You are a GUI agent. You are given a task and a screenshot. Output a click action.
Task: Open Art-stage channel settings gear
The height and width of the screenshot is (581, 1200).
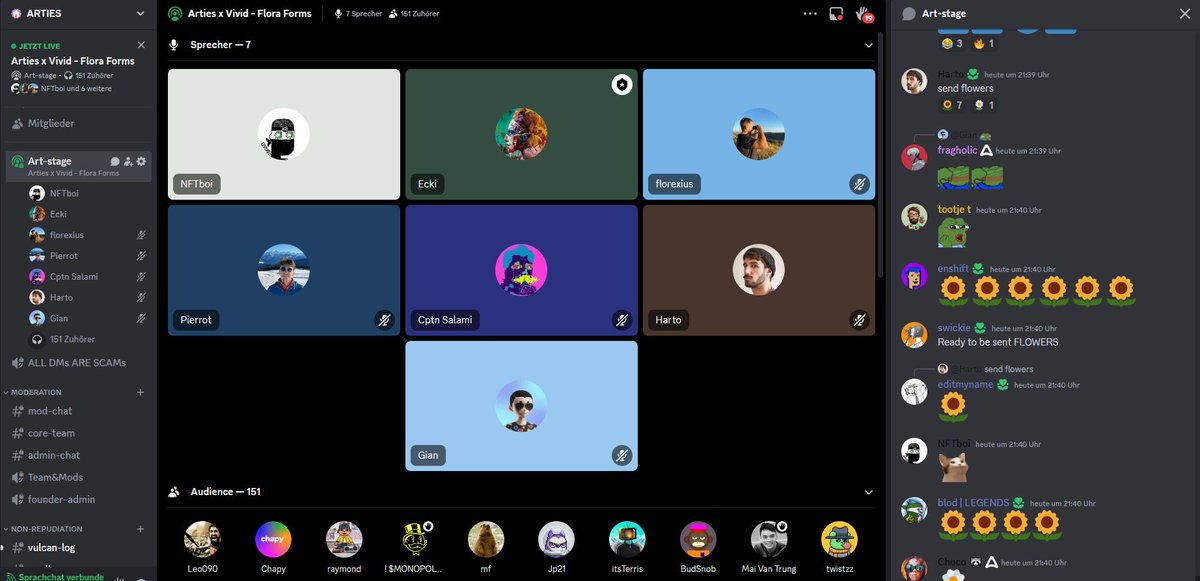141,161
